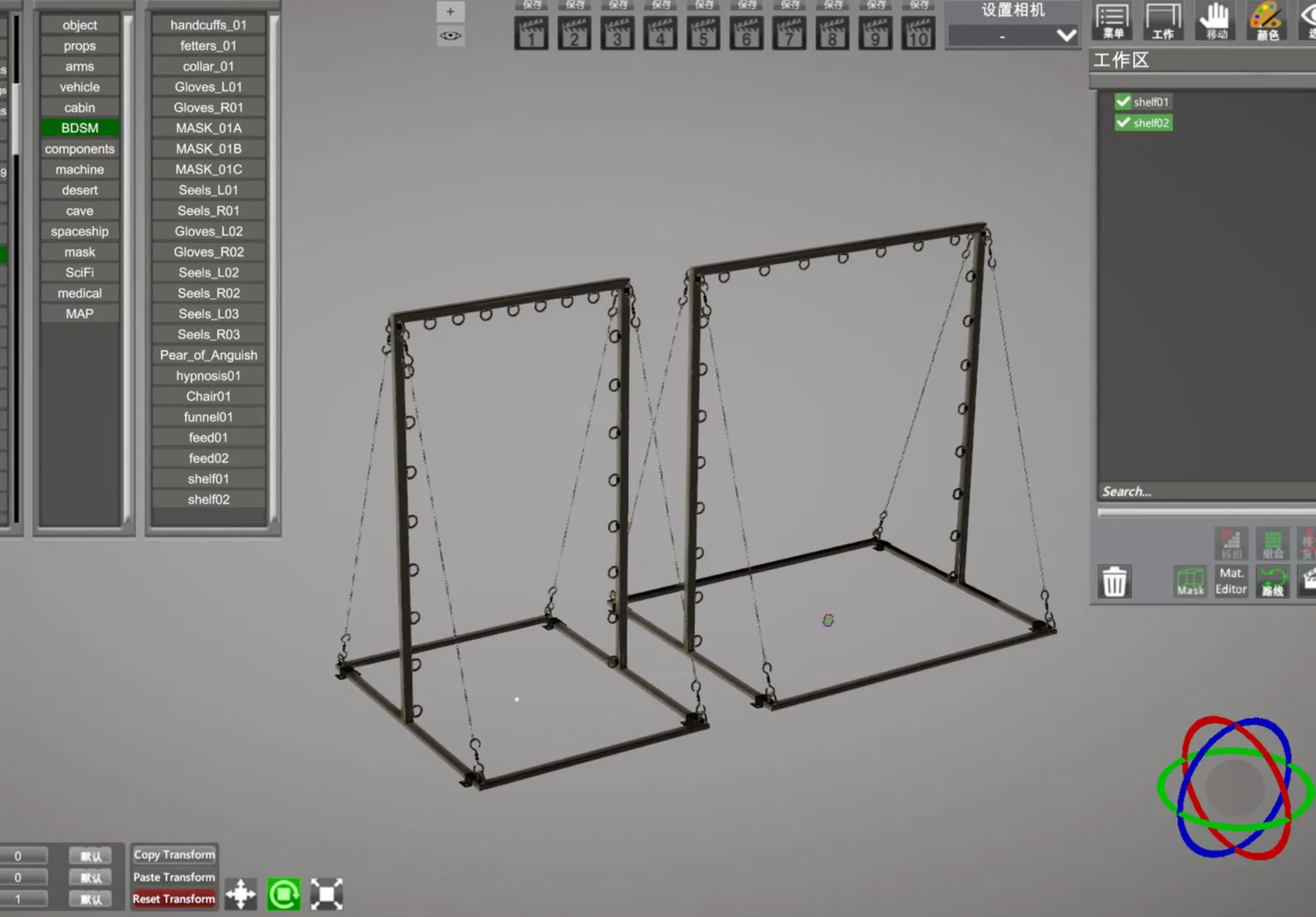Click camera save slot 1 clapperboard
The image size is (1316, 917).
pos(531,33)
